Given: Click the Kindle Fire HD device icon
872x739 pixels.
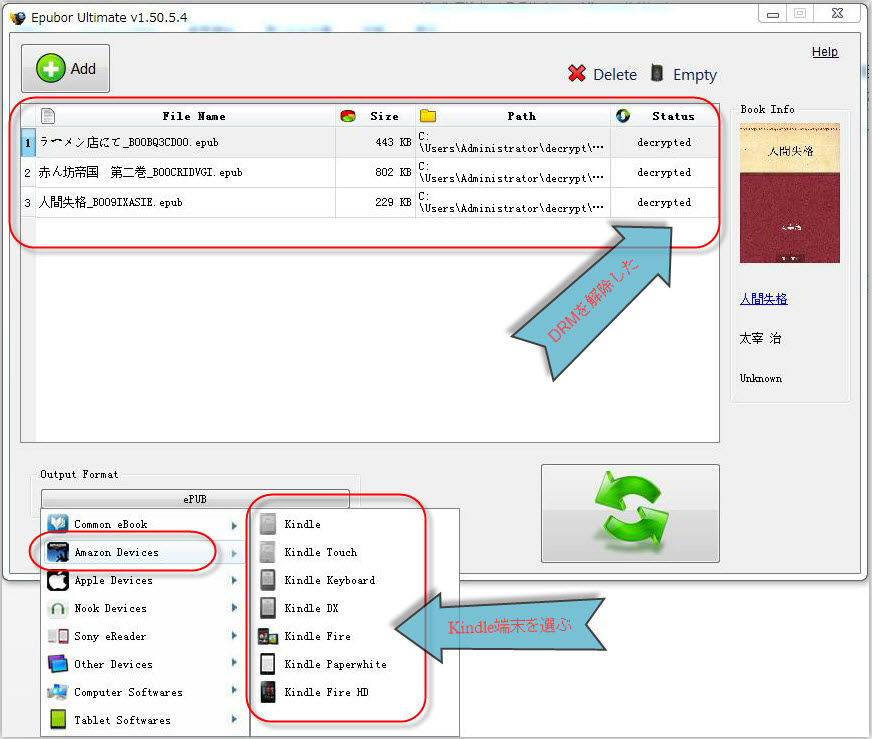Looking at the screenshot, I should coord(268,692).
